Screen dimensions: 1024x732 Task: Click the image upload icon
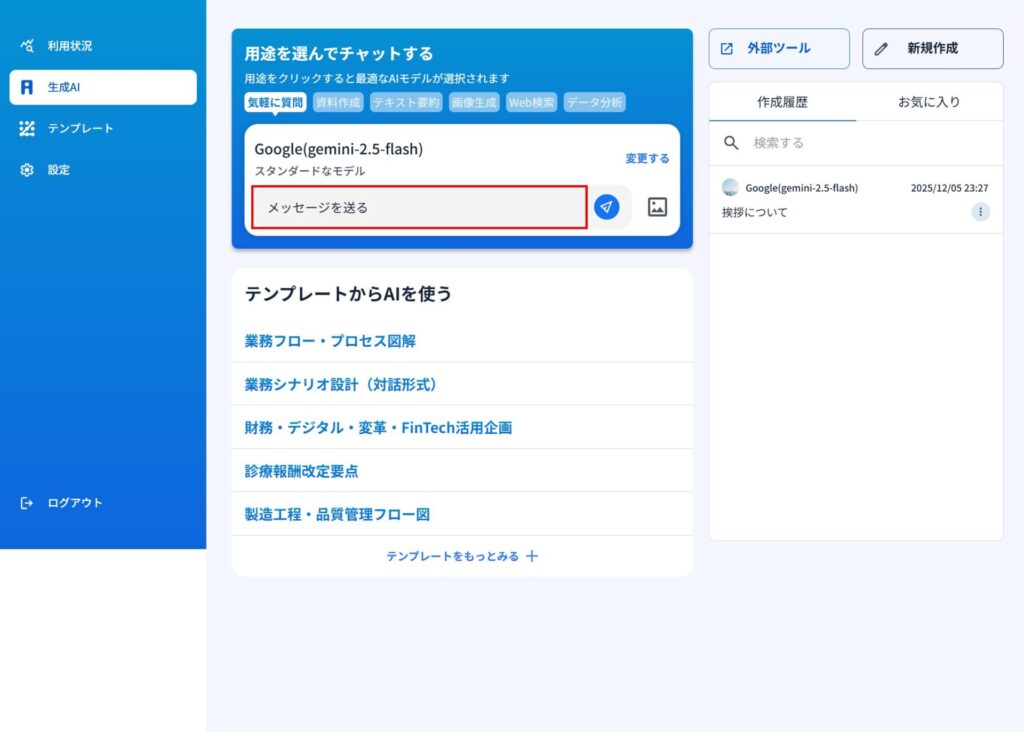(657, 207)
